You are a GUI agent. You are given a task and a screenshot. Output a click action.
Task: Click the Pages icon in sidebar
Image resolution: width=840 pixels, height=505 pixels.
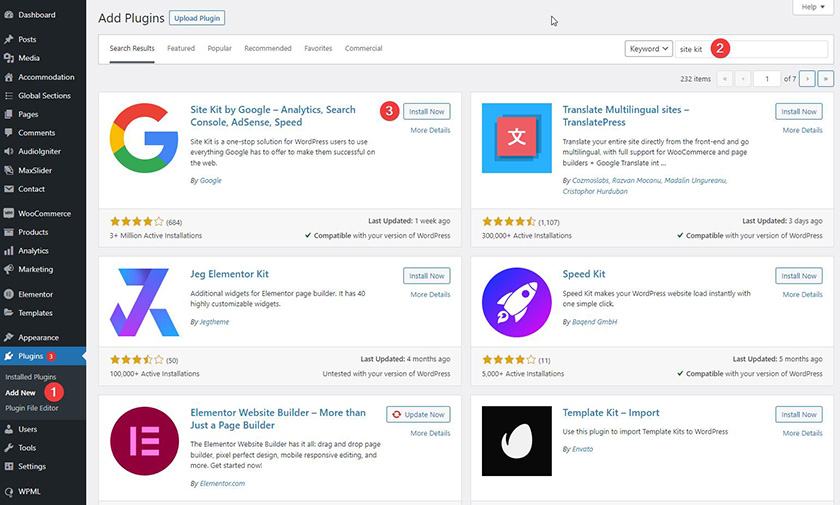click(x=9, y=114)
